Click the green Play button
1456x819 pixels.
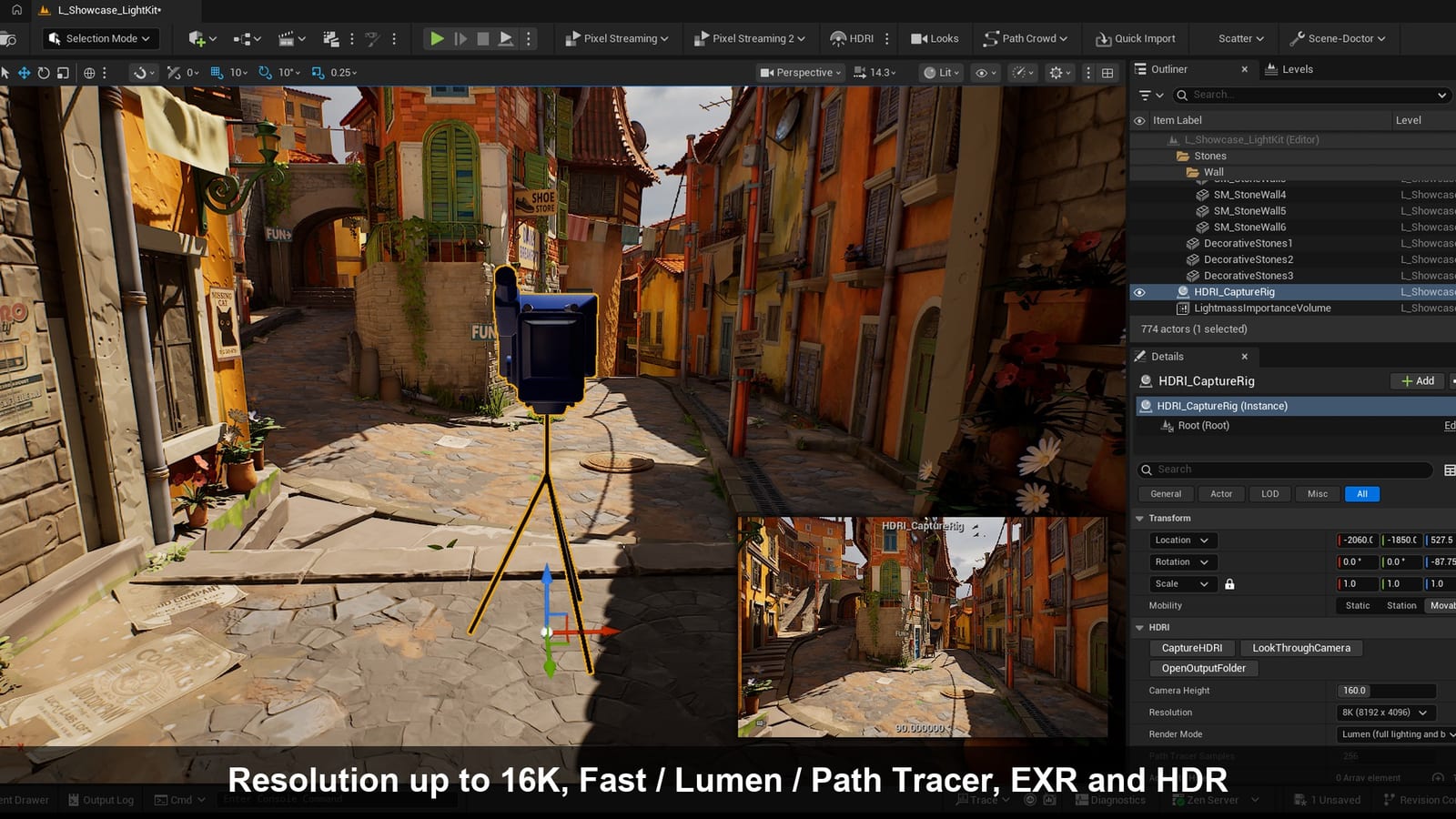point(437,38)
